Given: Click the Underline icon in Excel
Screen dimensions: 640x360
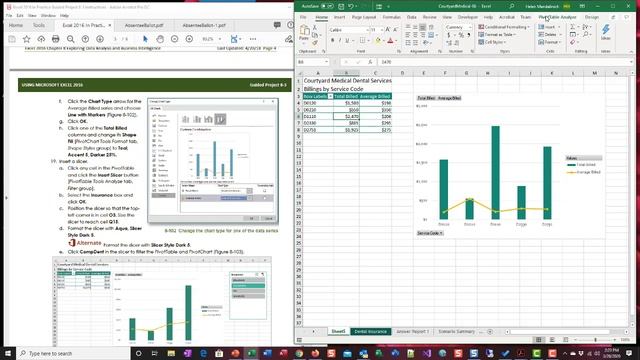Looking at the screenshot, I should tap(347, 40).
